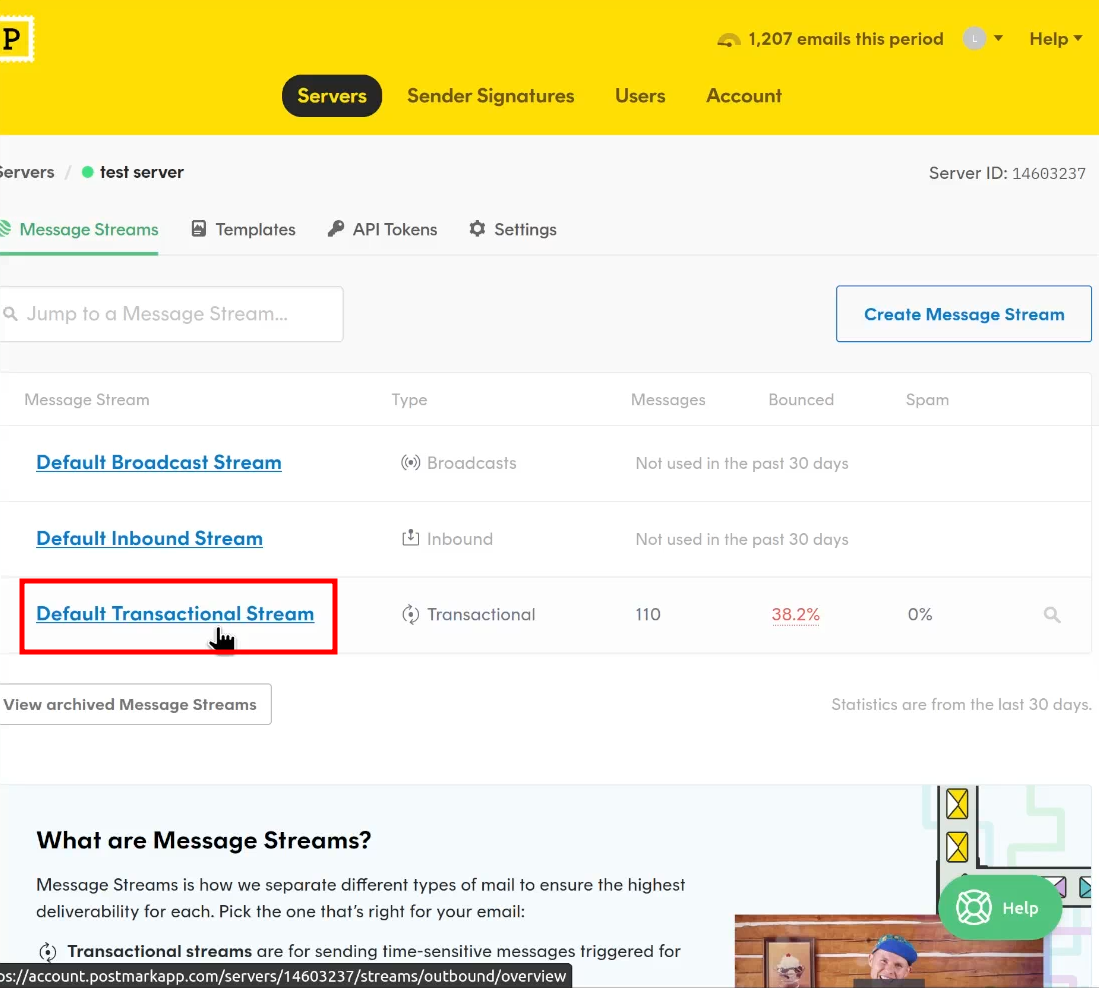
Task: Click the test server breadcrumb name
Action: click(142, 172)
